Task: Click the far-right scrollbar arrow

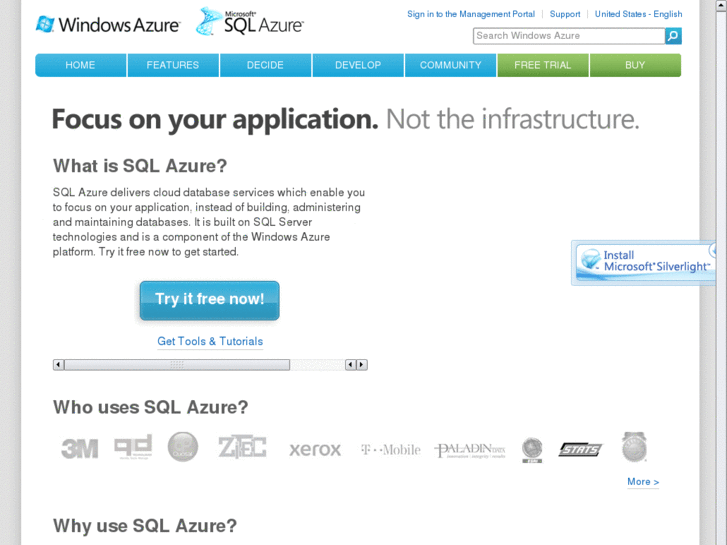Action: click(x=362, y=365)
